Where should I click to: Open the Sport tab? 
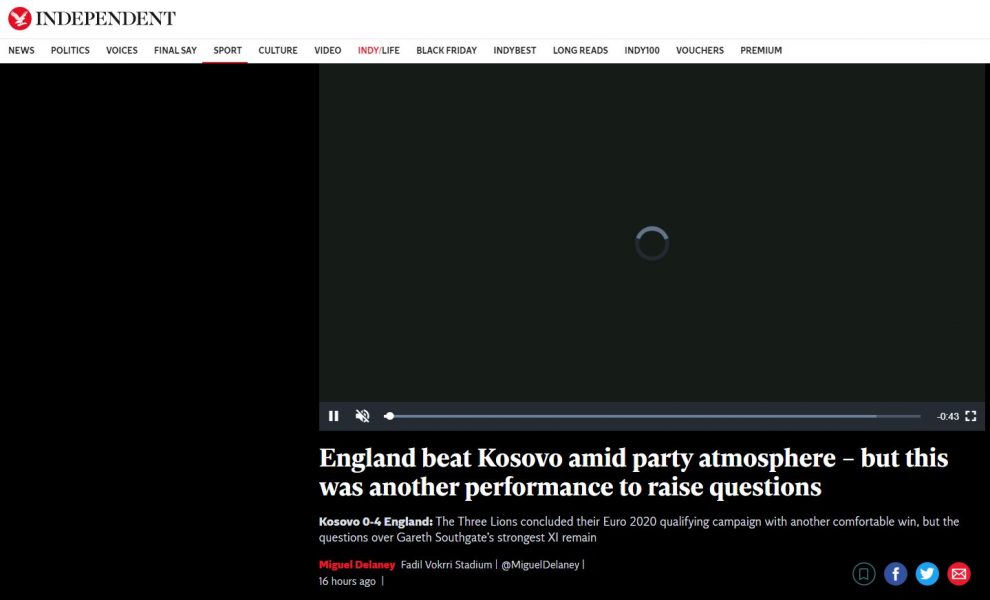click(x=227, y=51)
